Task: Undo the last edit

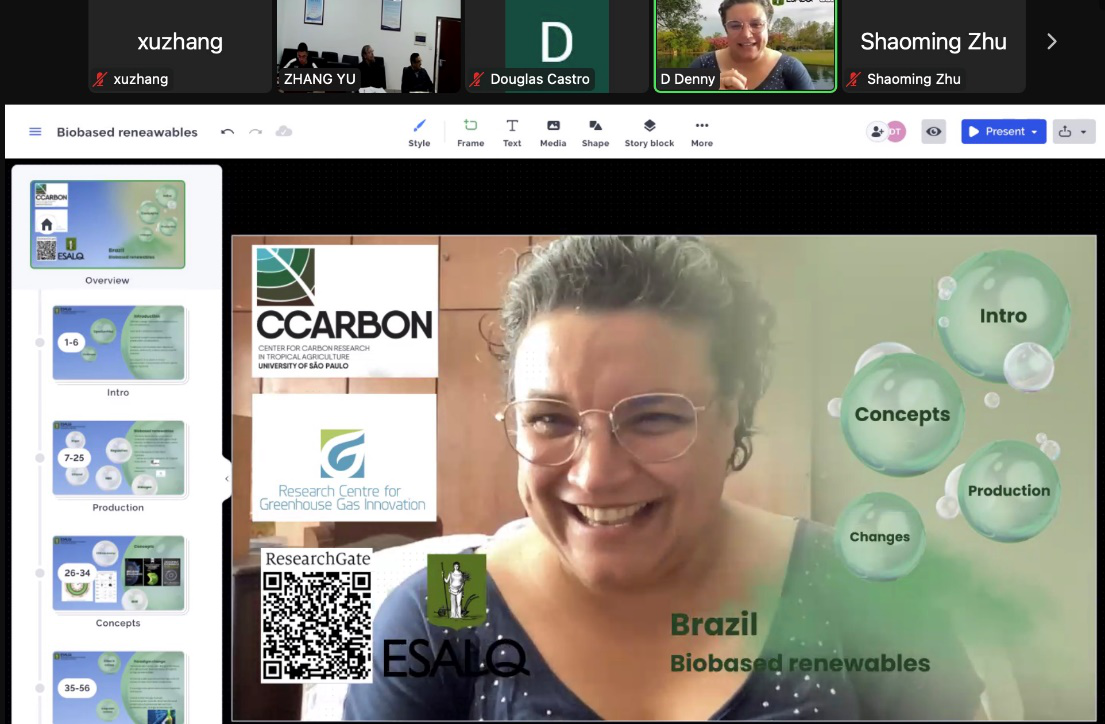Action: point(227,132)
